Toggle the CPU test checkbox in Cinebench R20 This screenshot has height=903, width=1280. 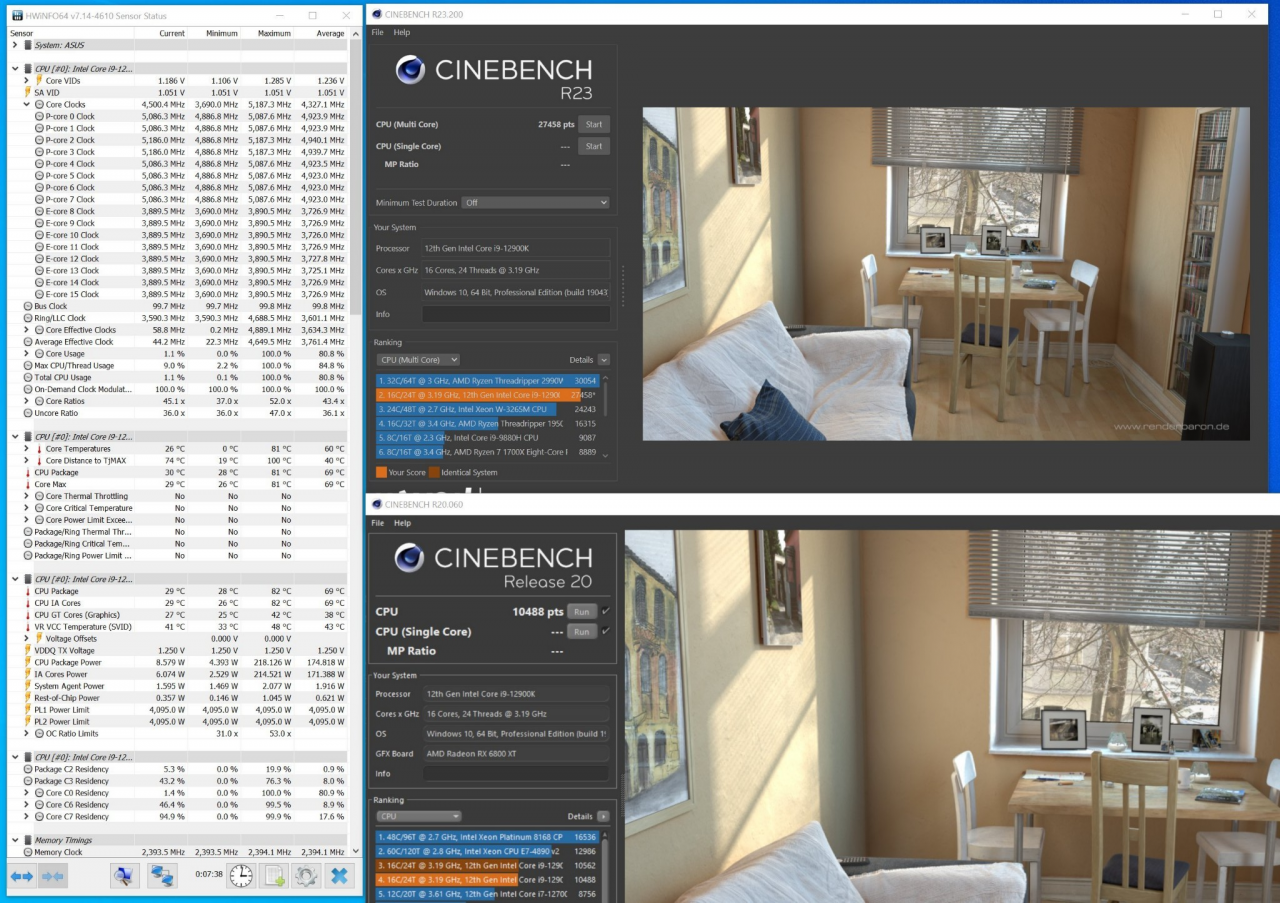tap(606, 611)
